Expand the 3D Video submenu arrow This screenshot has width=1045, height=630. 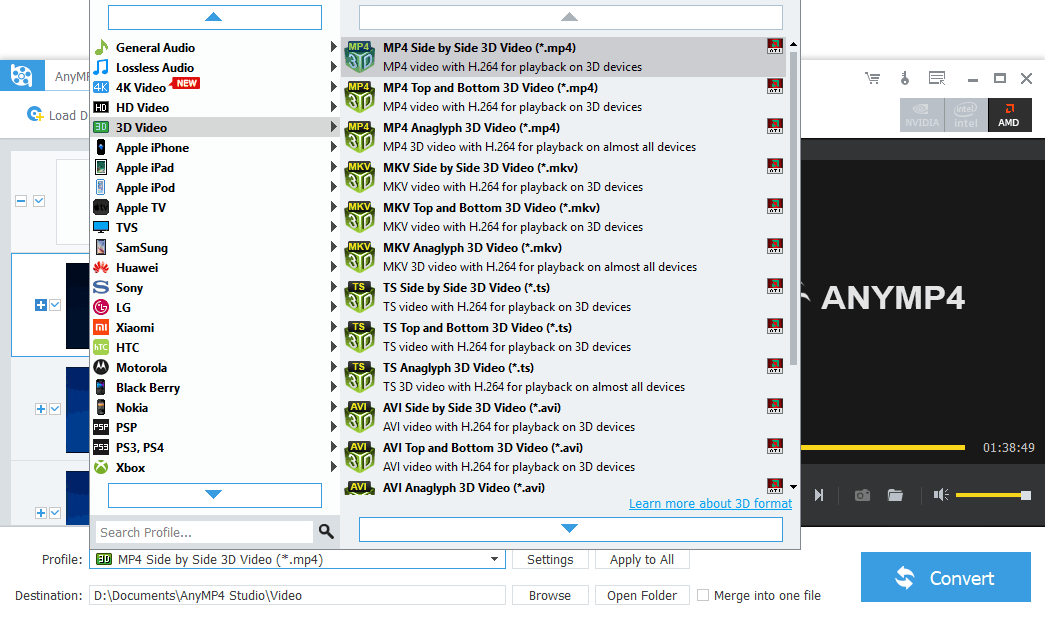(333, 127)
